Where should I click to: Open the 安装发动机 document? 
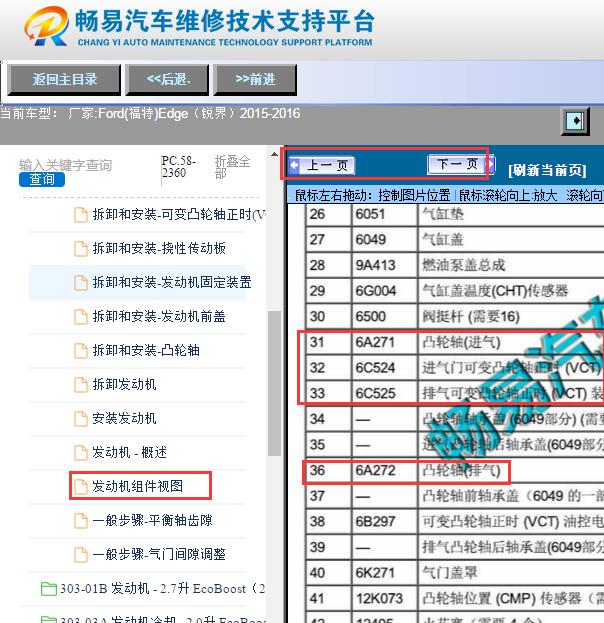124,418
